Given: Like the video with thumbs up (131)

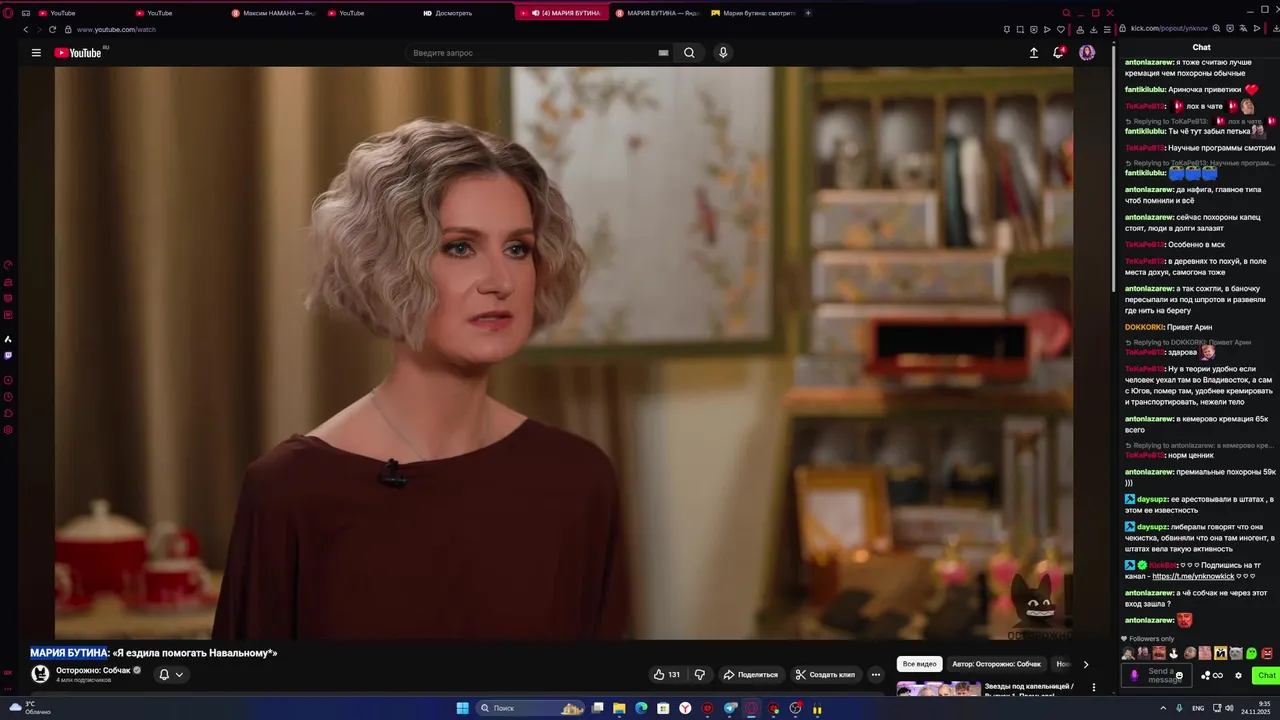Looking at the screenshot, I should point(667,675).
